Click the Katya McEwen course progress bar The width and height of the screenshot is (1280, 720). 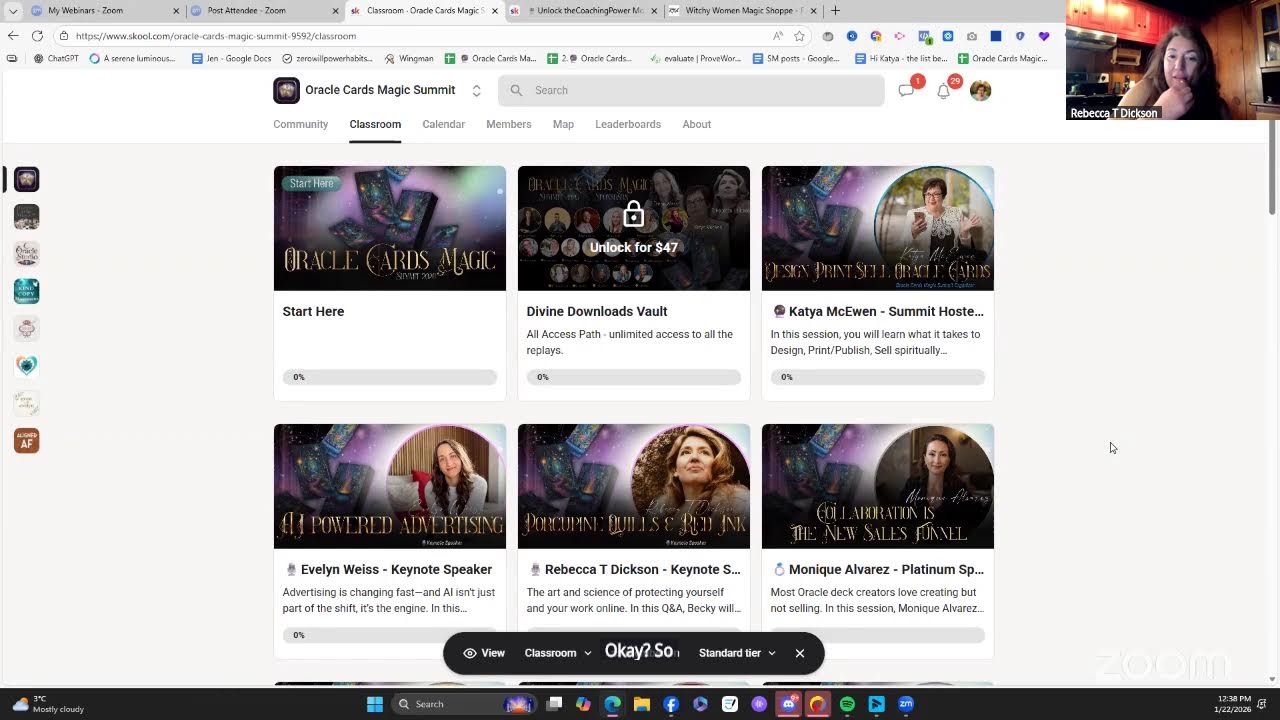(x=878, y=377)
